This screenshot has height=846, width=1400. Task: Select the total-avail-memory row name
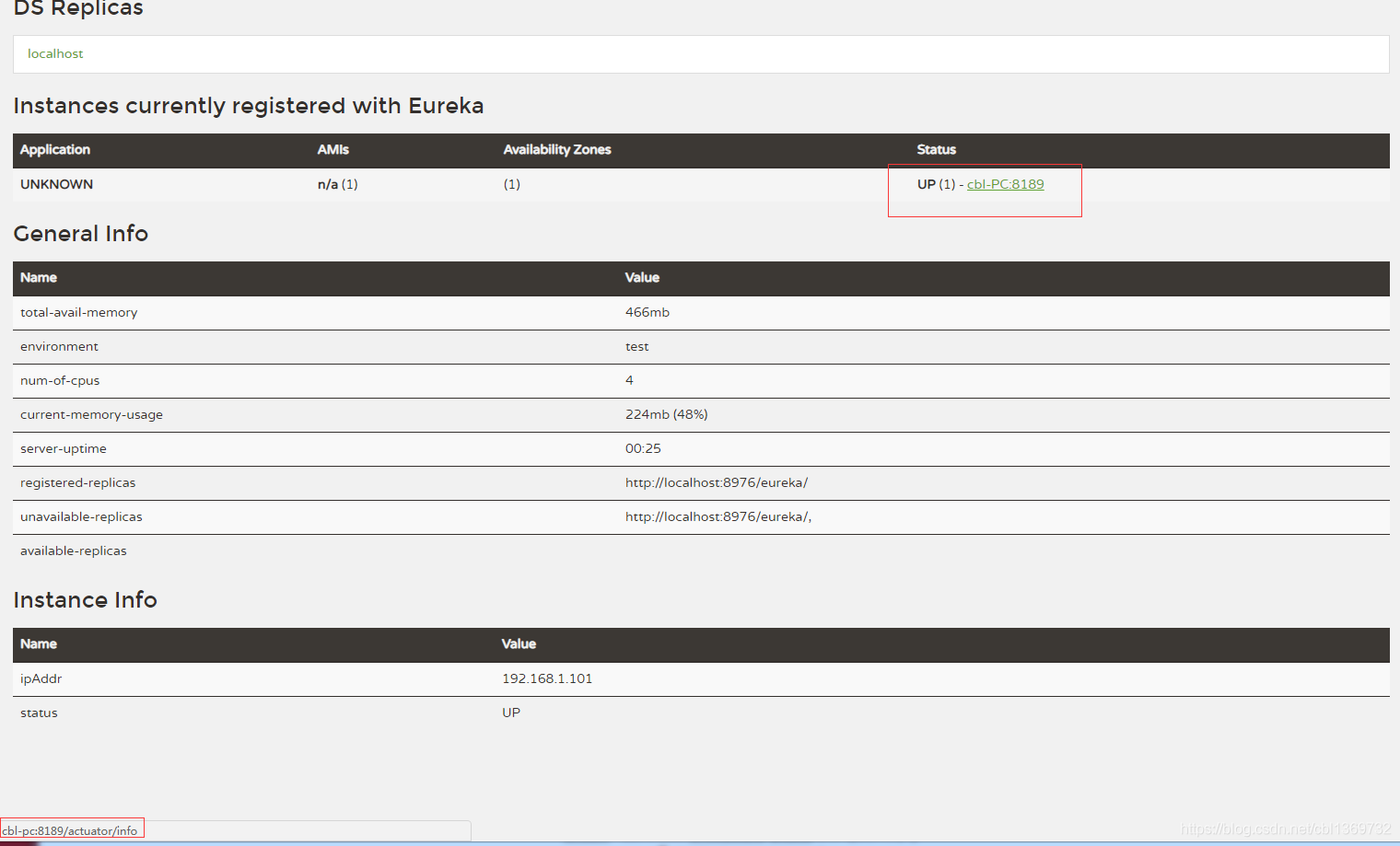tap(78, 313)
